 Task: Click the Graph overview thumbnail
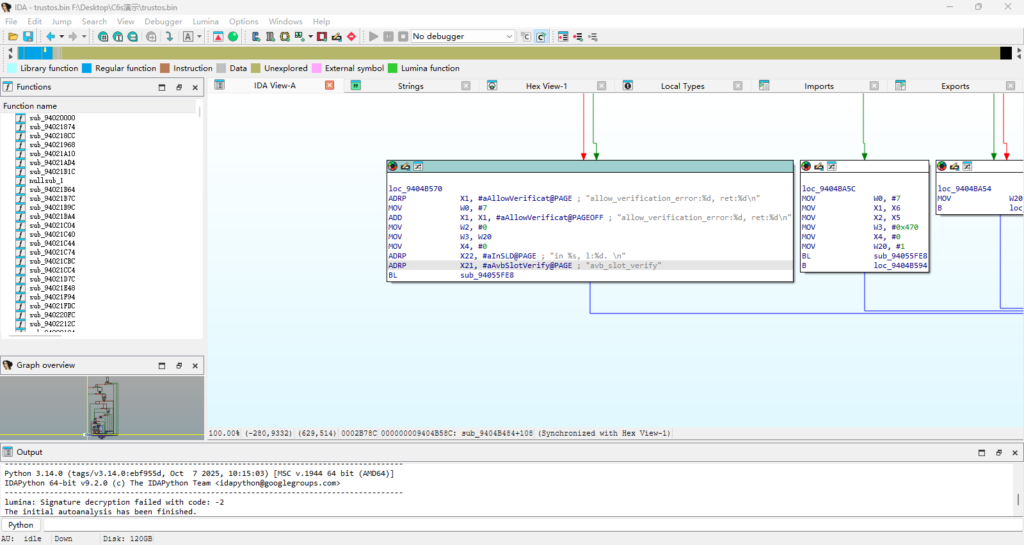click(104, 405)
